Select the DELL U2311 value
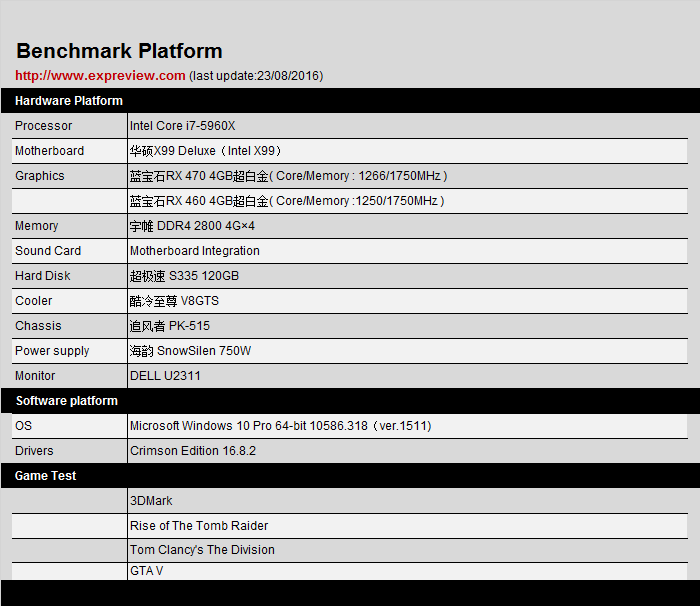Viewport: 700px width, 606px height. coord(165,376)
